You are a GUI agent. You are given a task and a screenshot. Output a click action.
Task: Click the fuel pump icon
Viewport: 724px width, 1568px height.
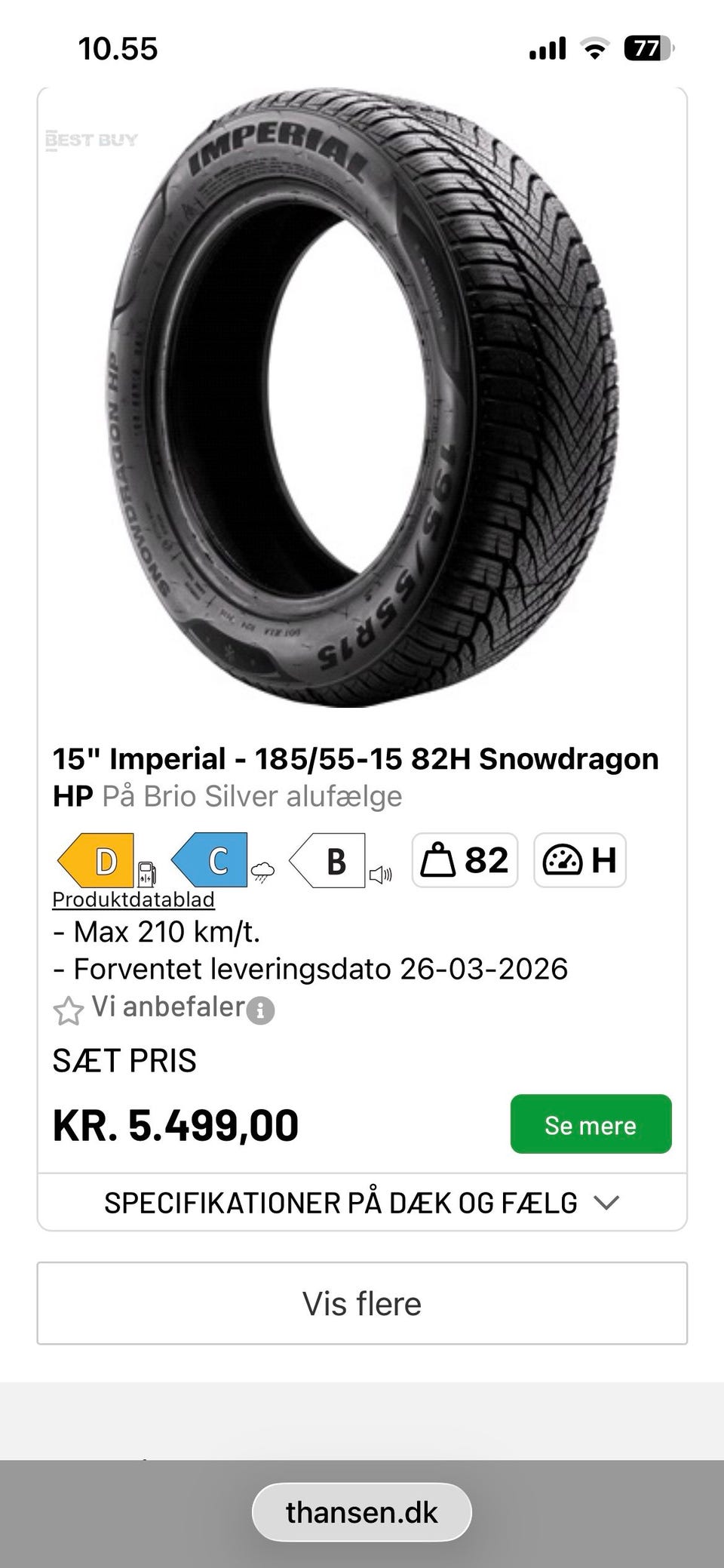(147, 874)
